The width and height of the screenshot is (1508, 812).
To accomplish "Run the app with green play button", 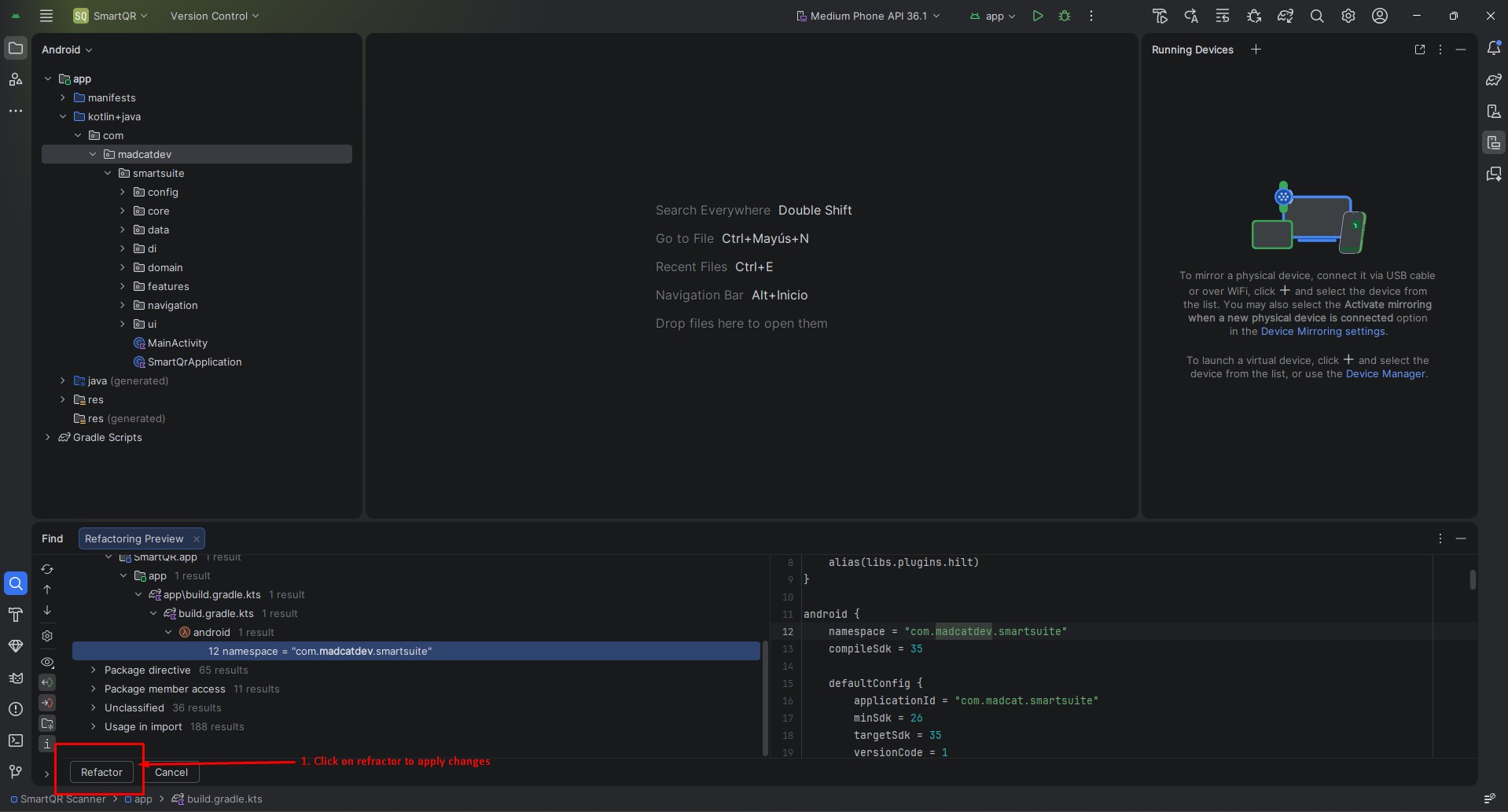I will 1038,16.
